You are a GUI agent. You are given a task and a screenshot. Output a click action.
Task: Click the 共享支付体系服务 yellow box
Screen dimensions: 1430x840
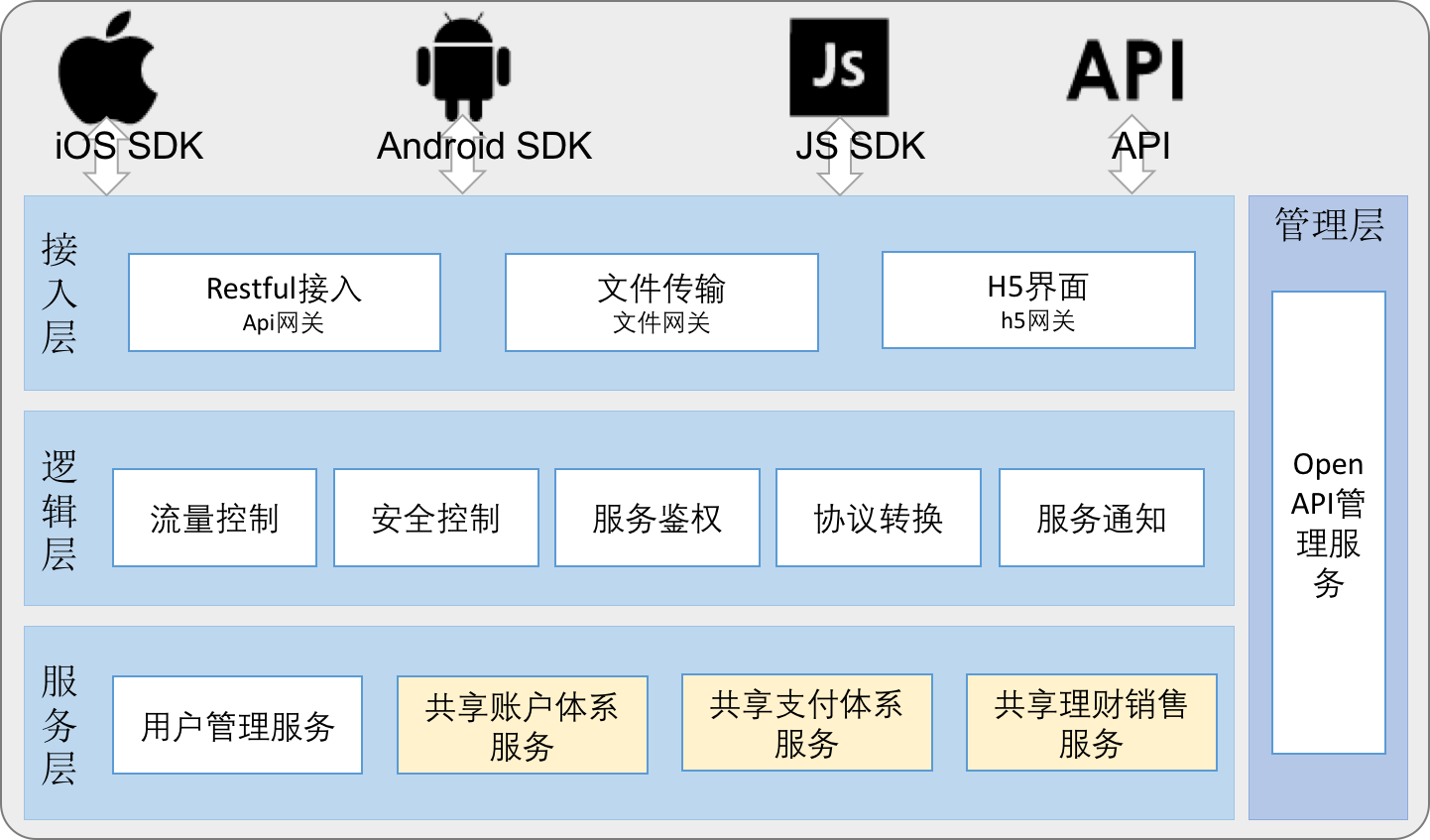(x=807, y=723)
